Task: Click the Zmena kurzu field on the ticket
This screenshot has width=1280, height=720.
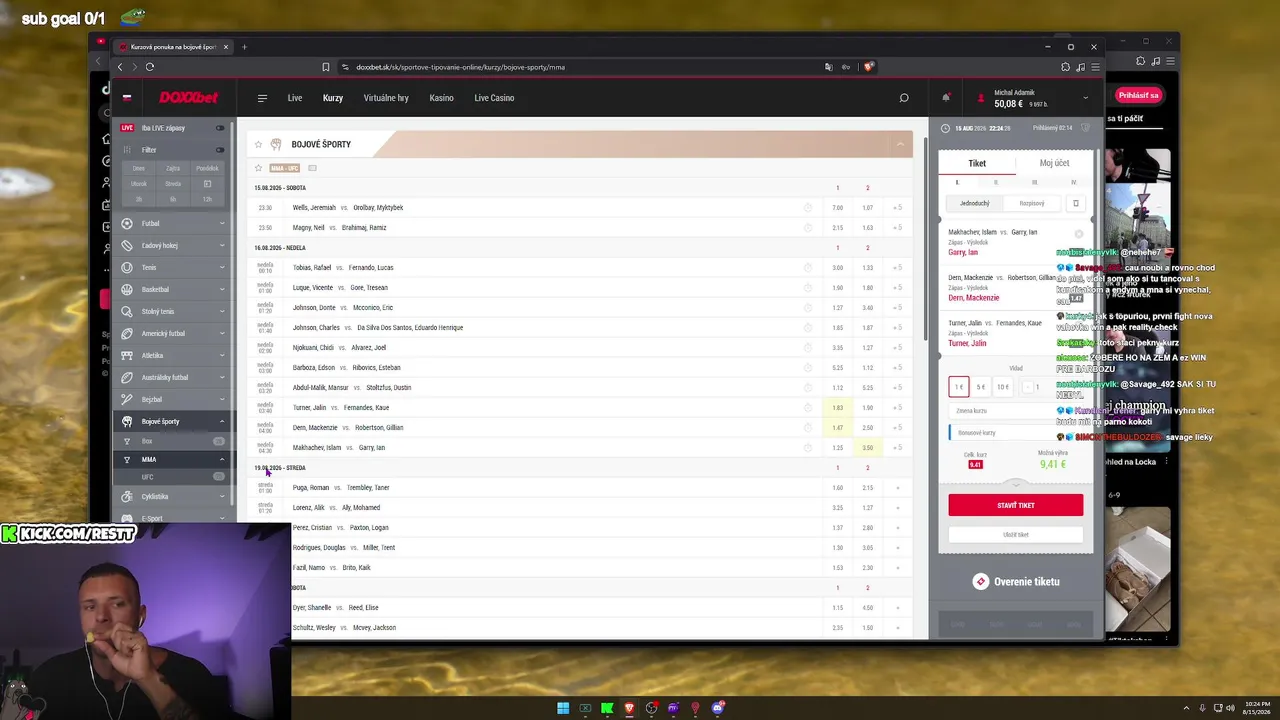Action: click(x=1015, y=411)
